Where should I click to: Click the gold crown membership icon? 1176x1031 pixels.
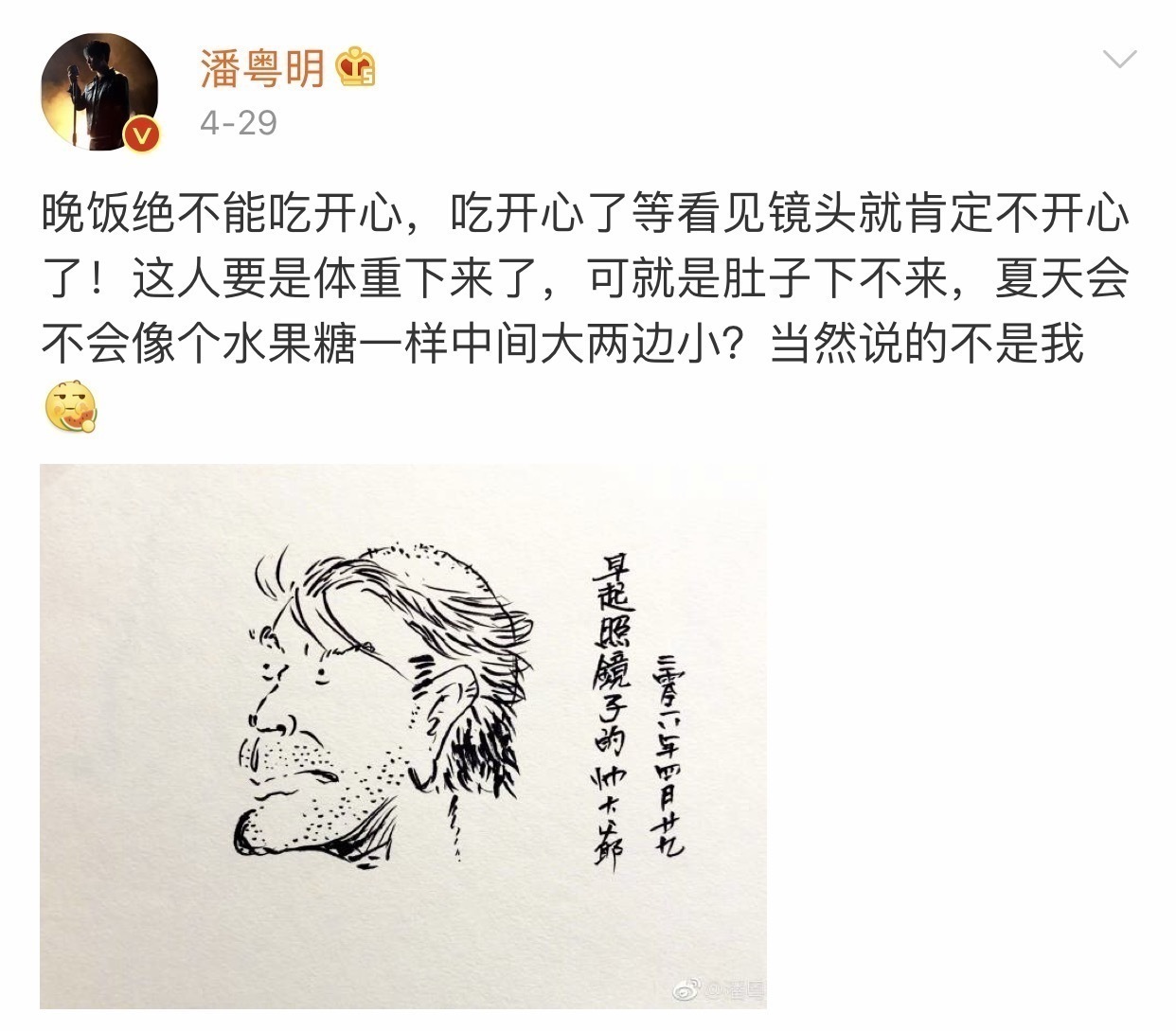tap(356, 66)
